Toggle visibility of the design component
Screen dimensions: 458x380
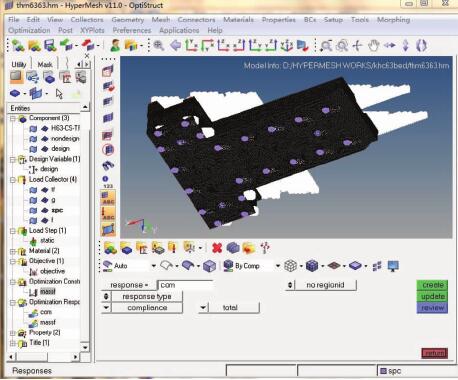[x=33, y=149]
